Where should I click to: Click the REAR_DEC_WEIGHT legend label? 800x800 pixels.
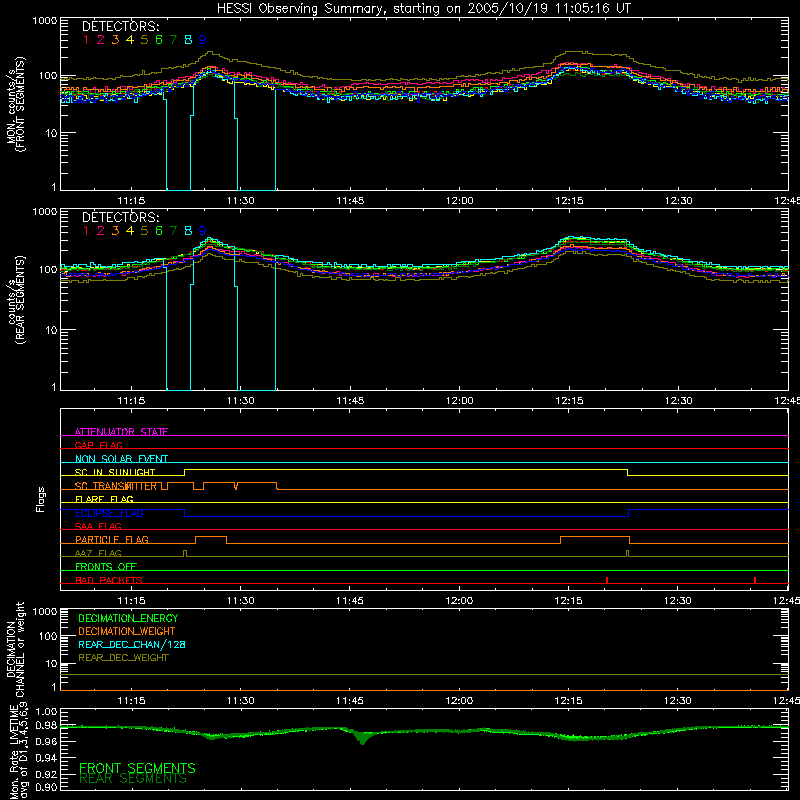pyautogui.click(x=123, y=658)
